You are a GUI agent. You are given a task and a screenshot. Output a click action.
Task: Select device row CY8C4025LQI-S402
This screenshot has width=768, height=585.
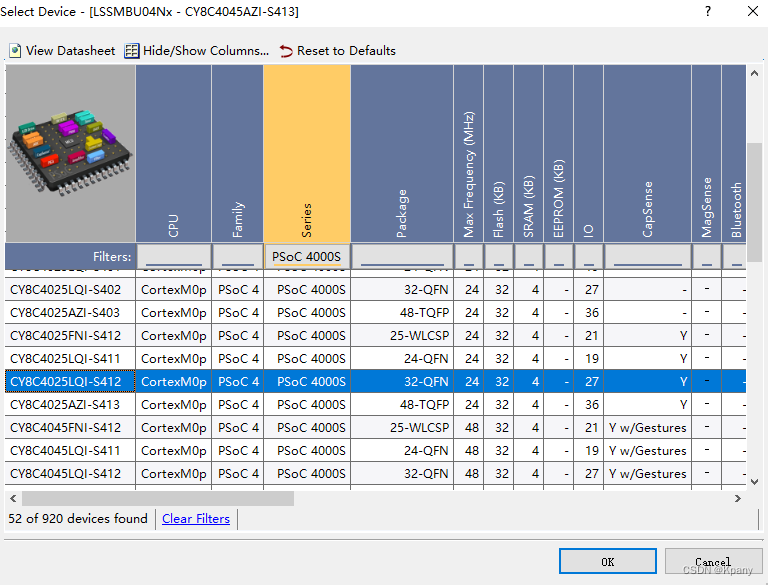(x=376, y=290)
